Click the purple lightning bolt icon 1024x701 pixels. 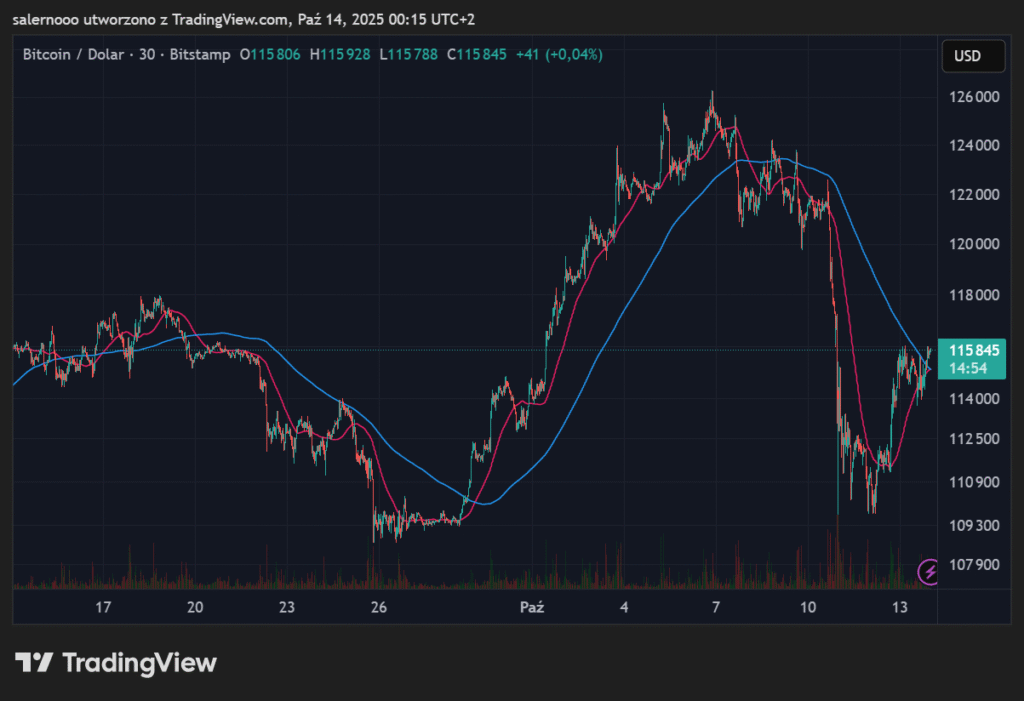point(930,571)
